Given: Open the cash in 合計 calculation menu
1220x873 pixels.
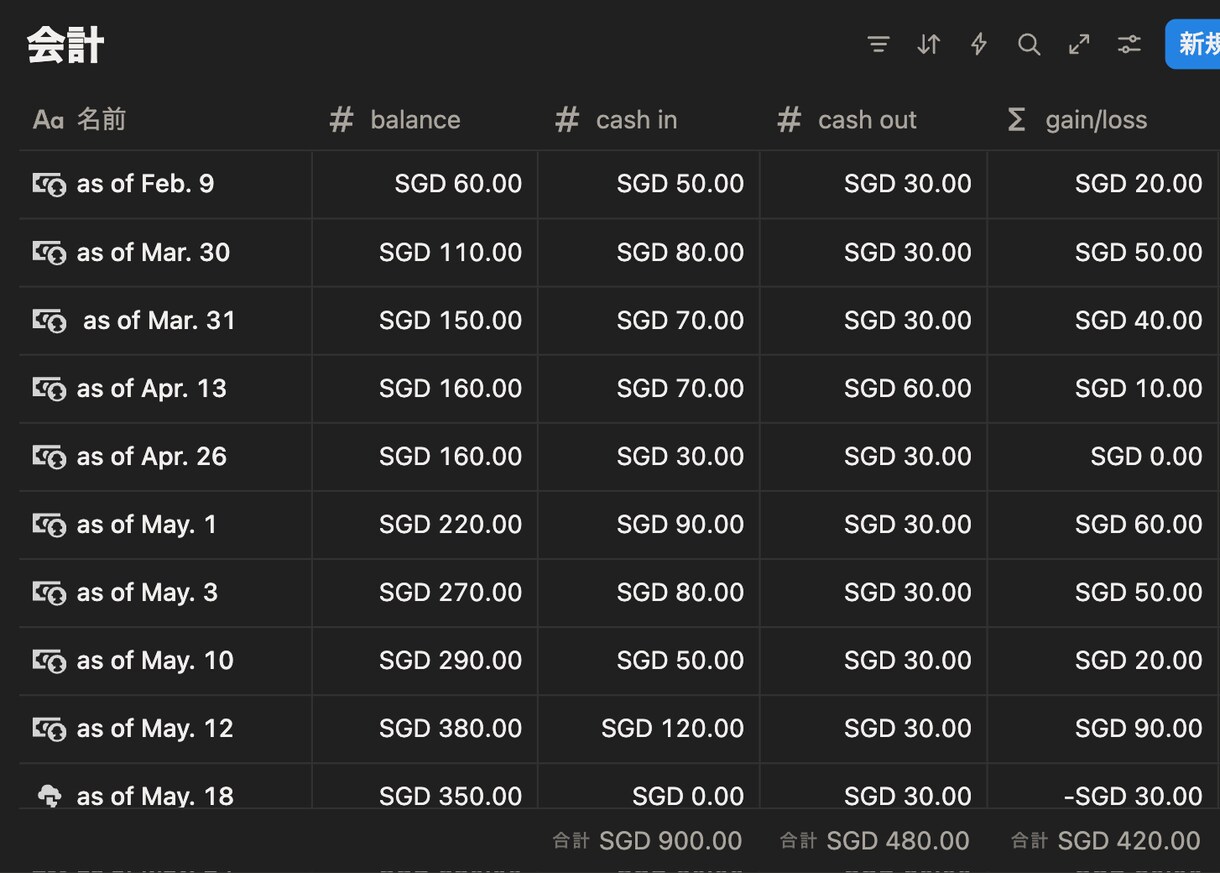Looking at the screenshot, I should 647,841.
